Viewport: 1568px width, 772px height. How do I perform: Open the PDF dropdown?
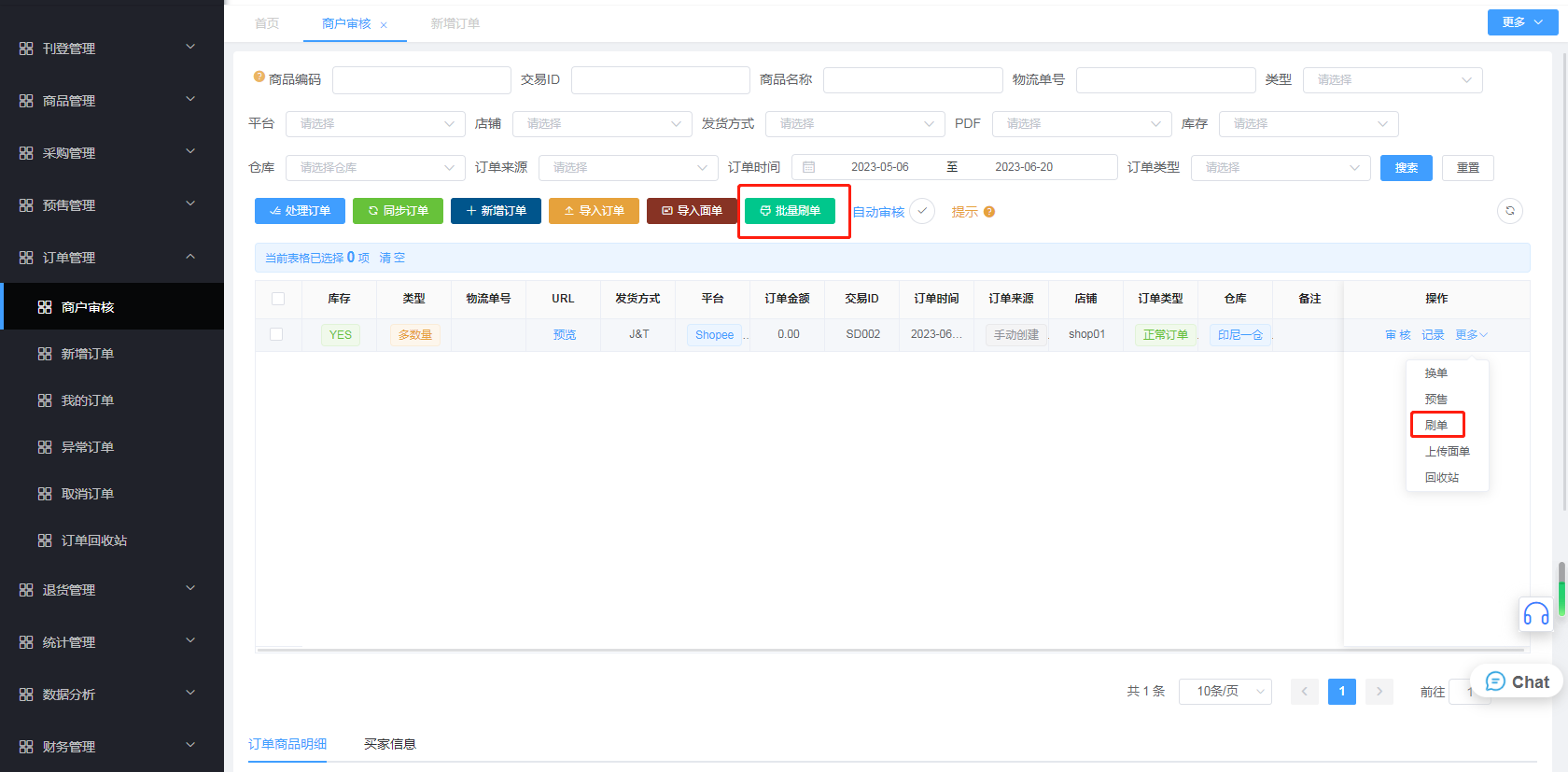pyautogui.click(x=1082, y=124)
